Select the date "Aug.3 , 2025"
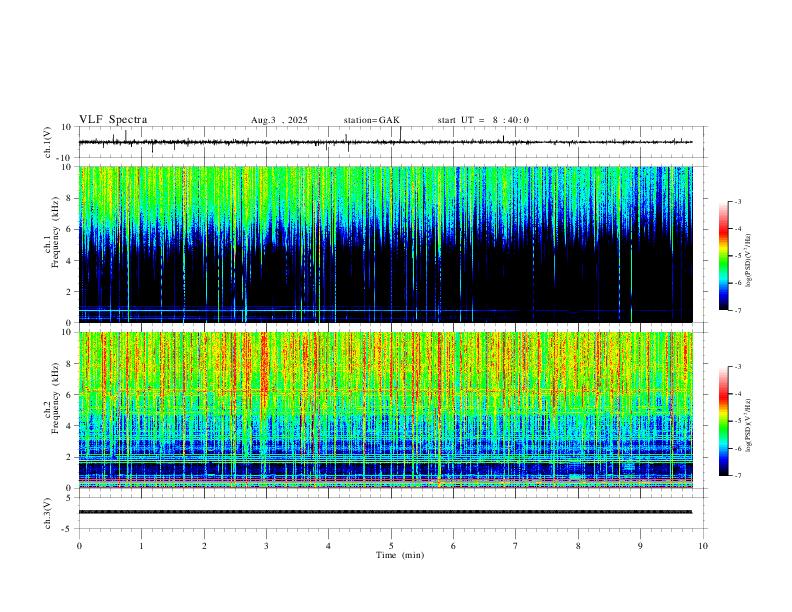The image size is (792, 612). tap(279, 120)
